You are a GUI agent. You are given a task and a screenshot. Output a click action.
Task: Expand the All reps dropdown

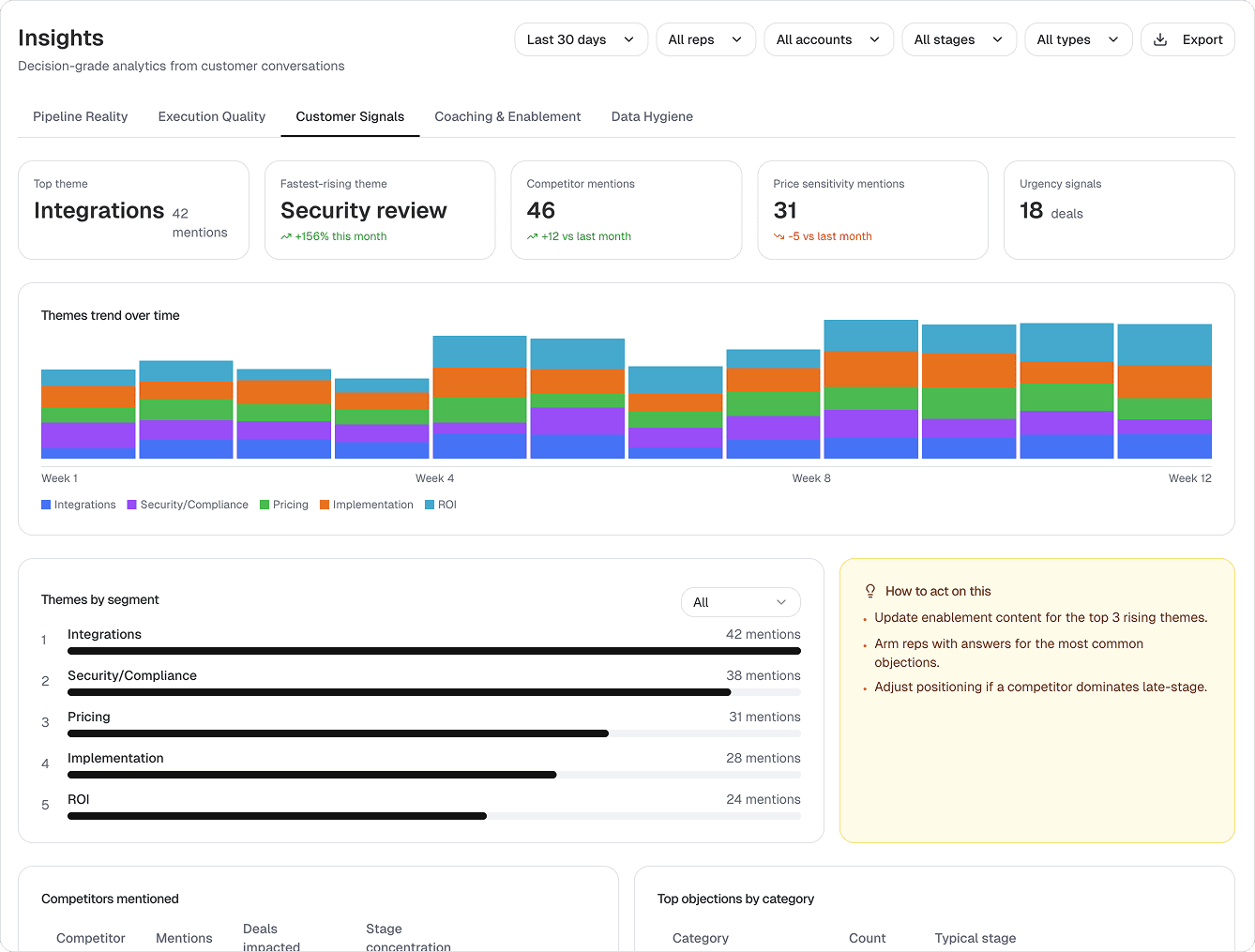tap(705, 39)
